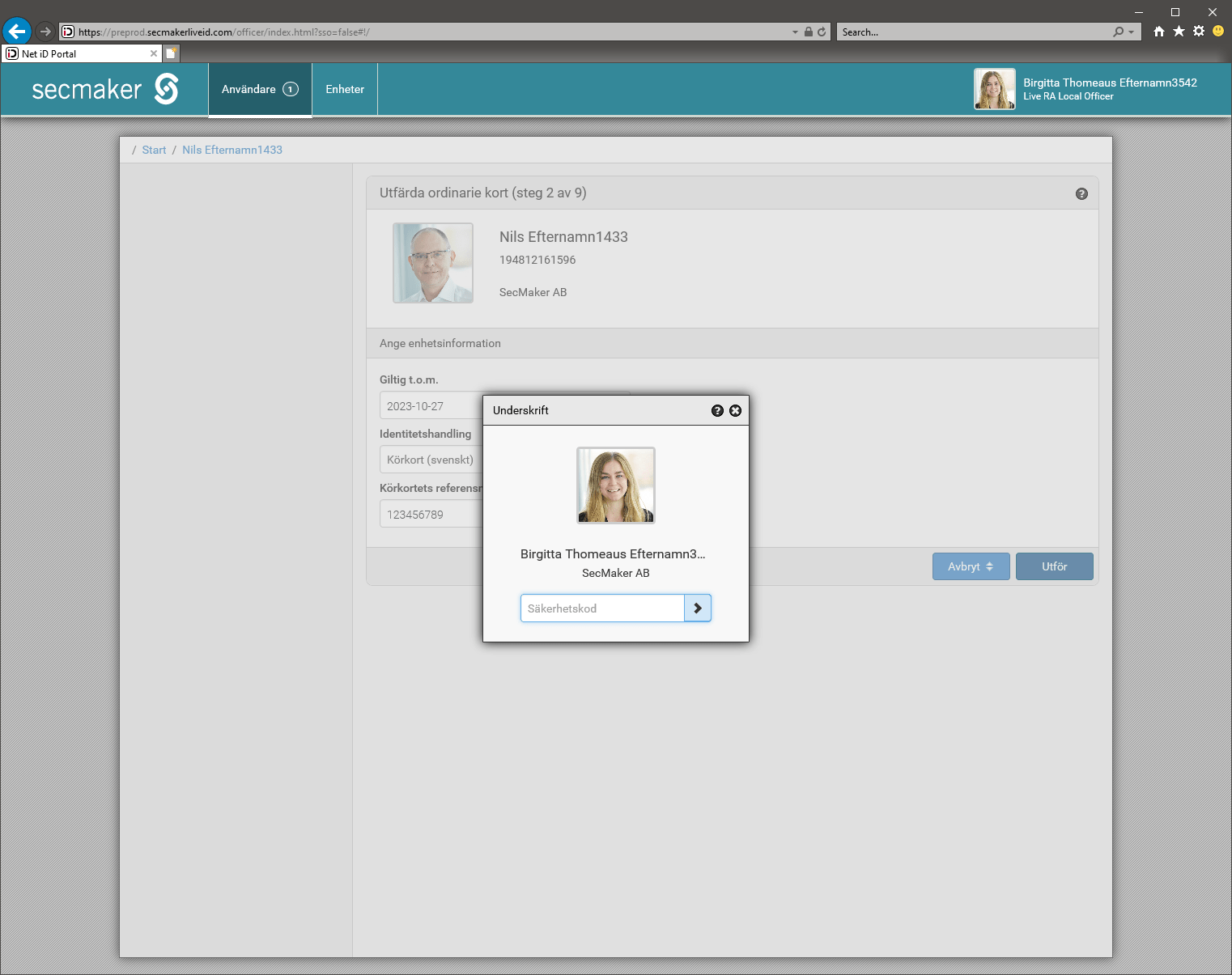
Task: Expand the address bar dropdown arrow
Action: click(795, 32)
